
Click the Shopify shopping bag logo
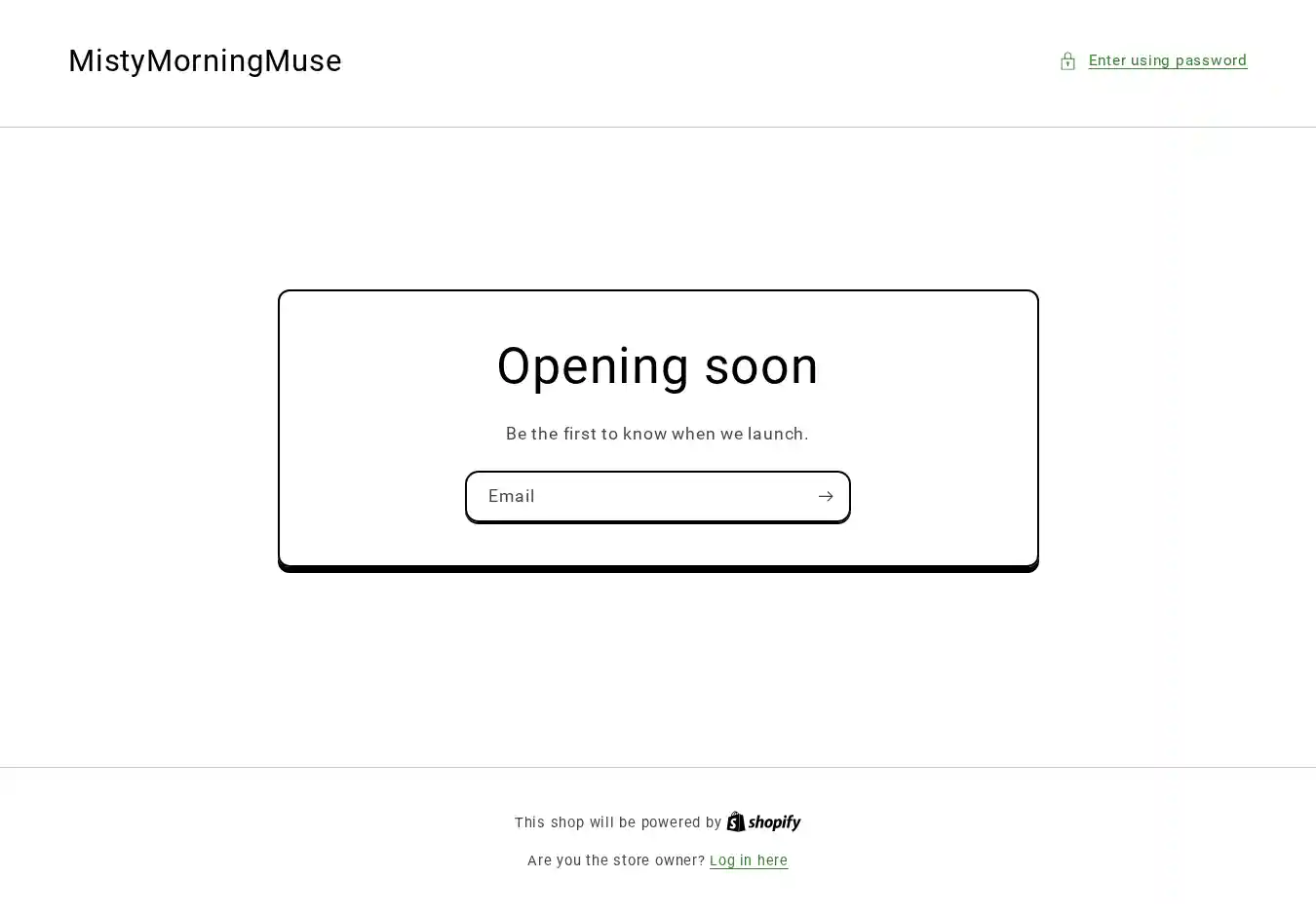[736, 821]
